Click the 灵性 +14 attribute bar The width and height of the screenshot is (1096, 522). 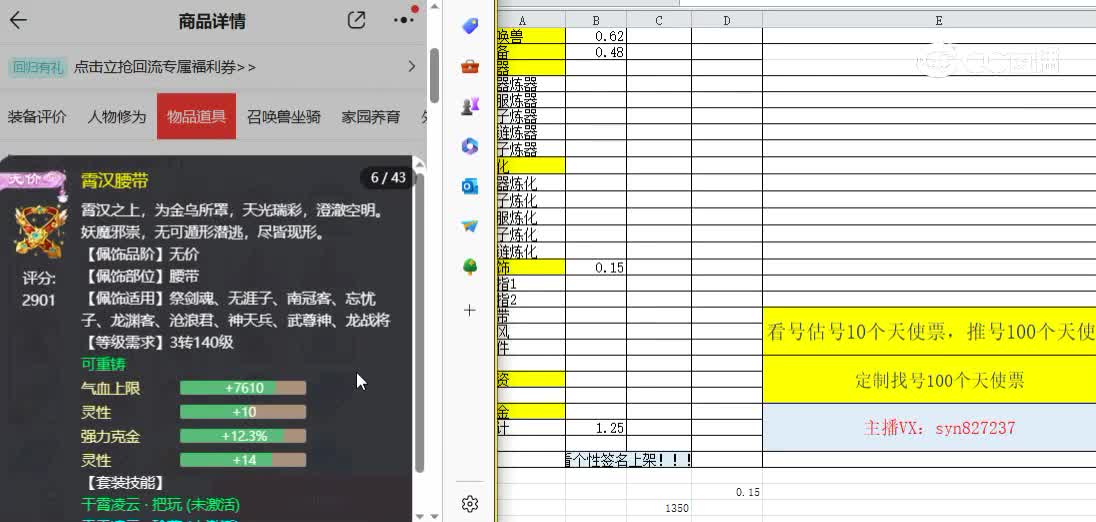click(243, 460)
